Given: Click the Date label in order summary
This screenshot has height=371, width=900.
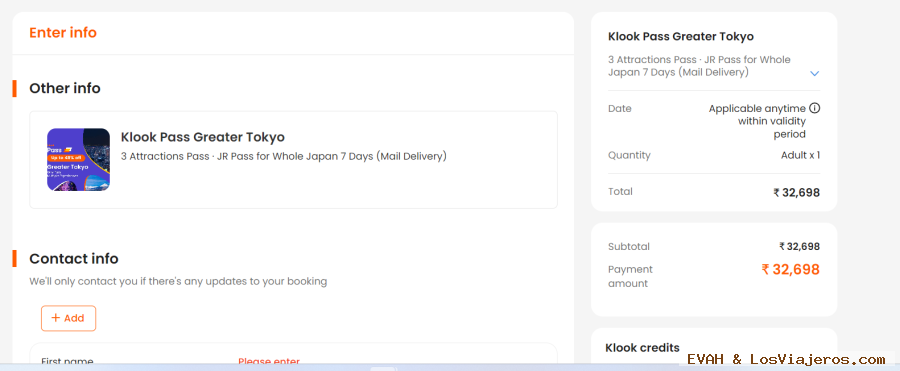Looking at the screenshot, I should click(619, 109).
